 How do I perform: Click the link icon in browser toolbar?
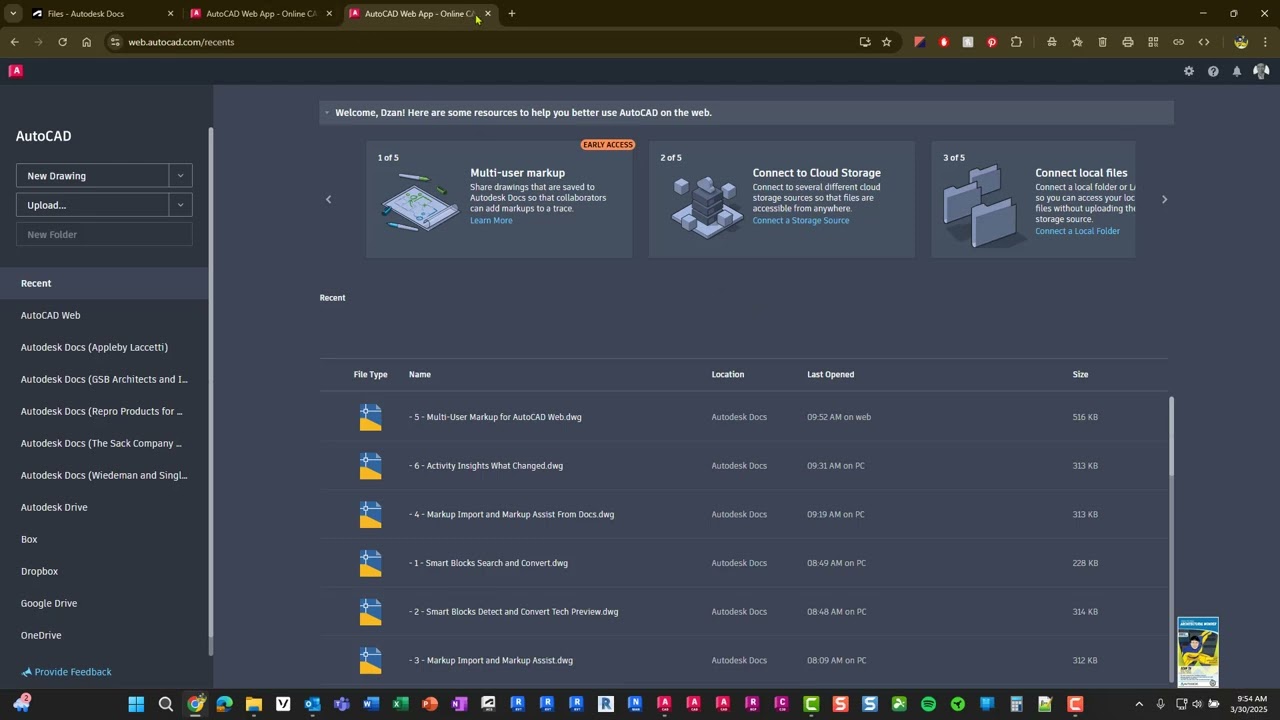pyautogui.click(x=1178, y=42)
